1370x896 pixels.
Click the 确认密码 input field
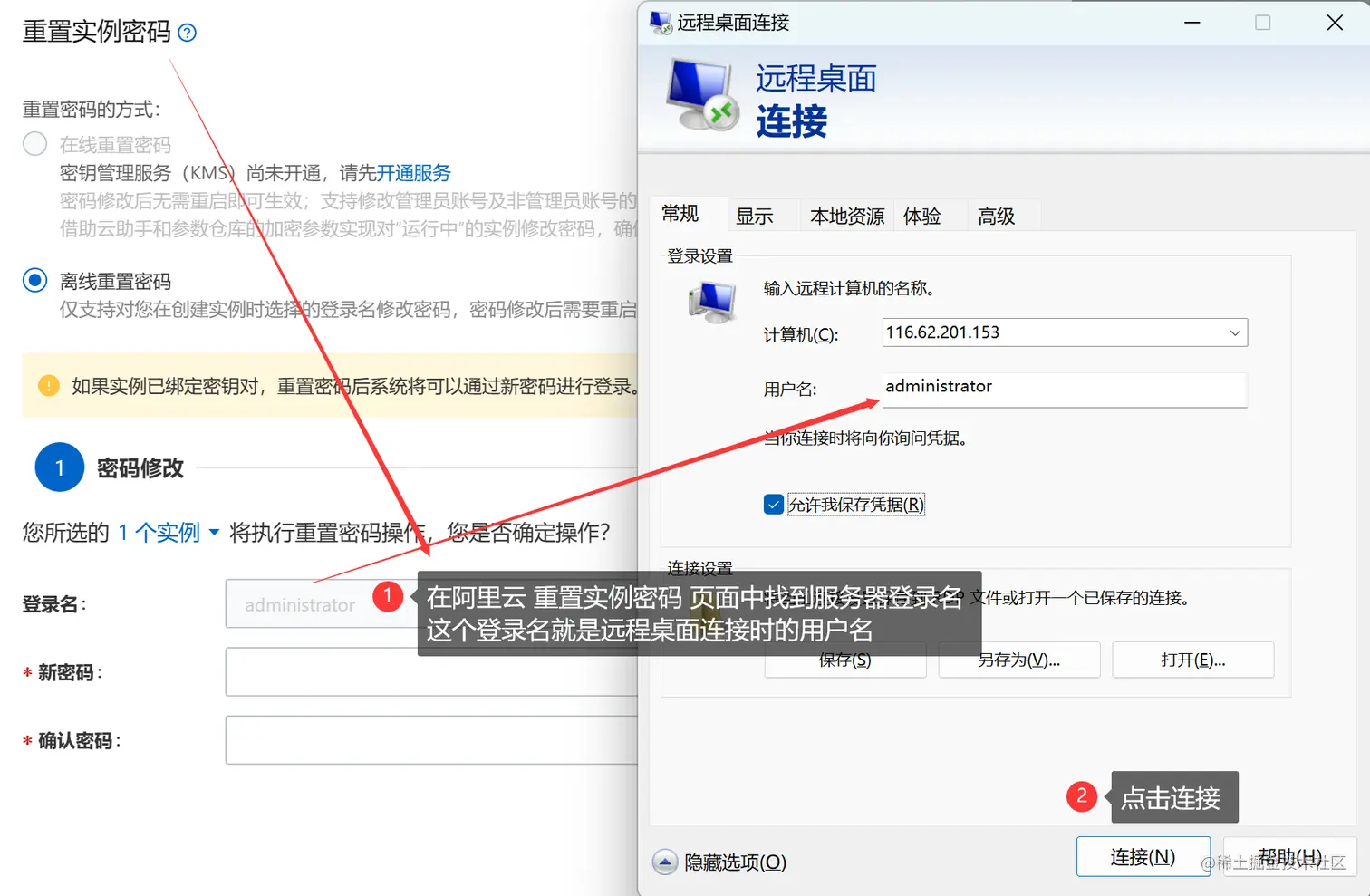coord(432,740)
